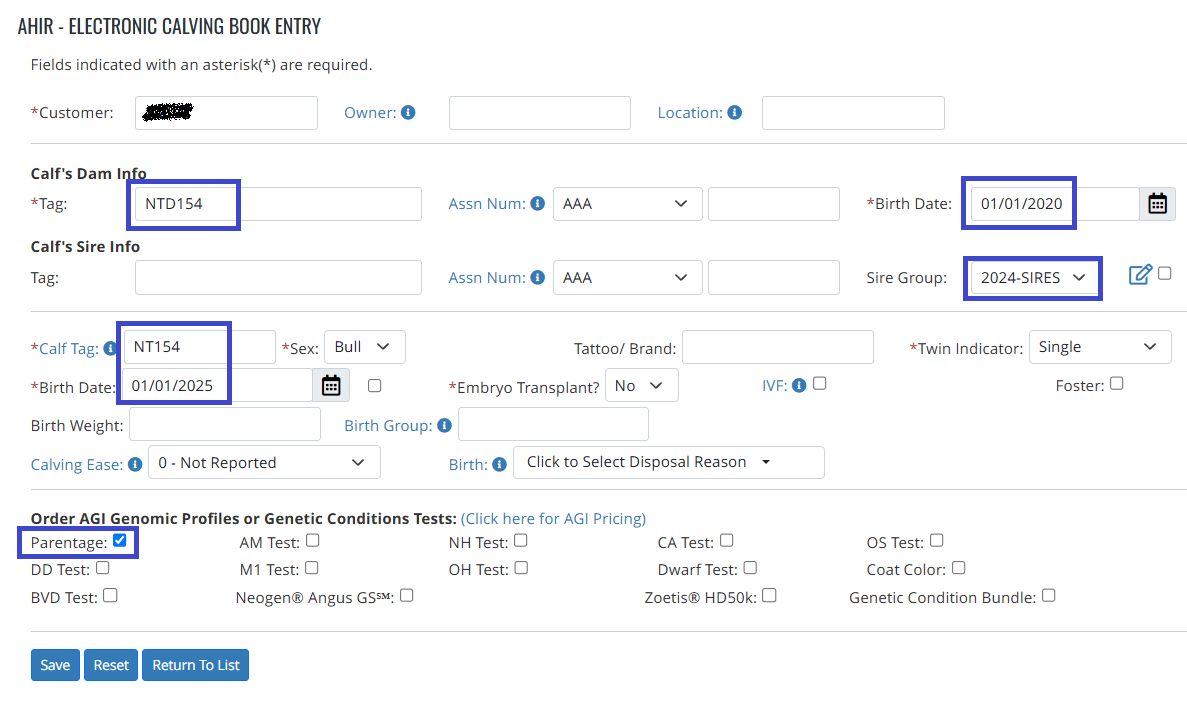Check the Genetic Condition Bundle box
This screenshot has width=1187, height=707.
(1048, 596)
